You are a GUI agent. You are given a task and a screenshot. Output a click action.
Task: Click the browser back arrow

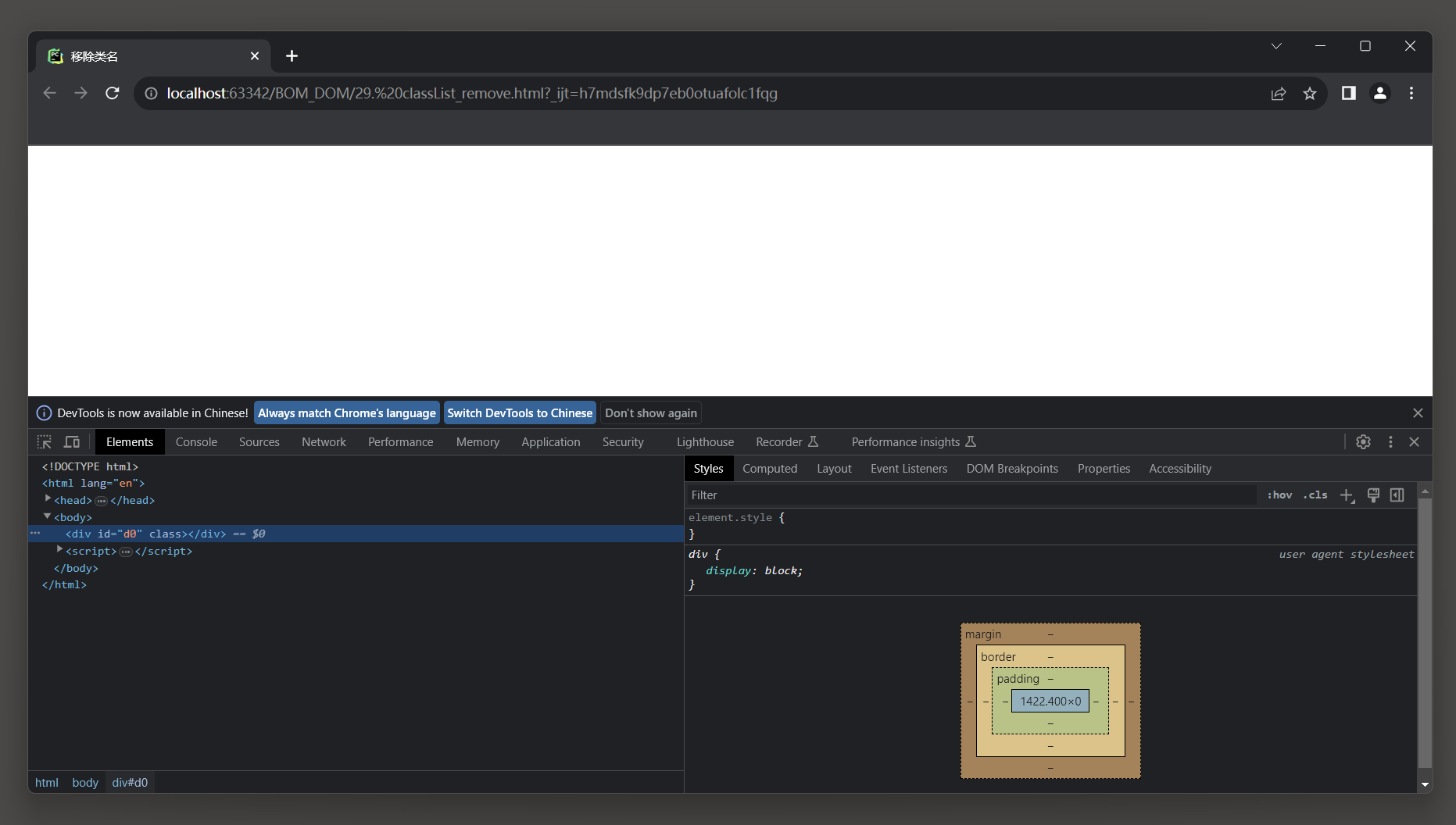(49, 93)
